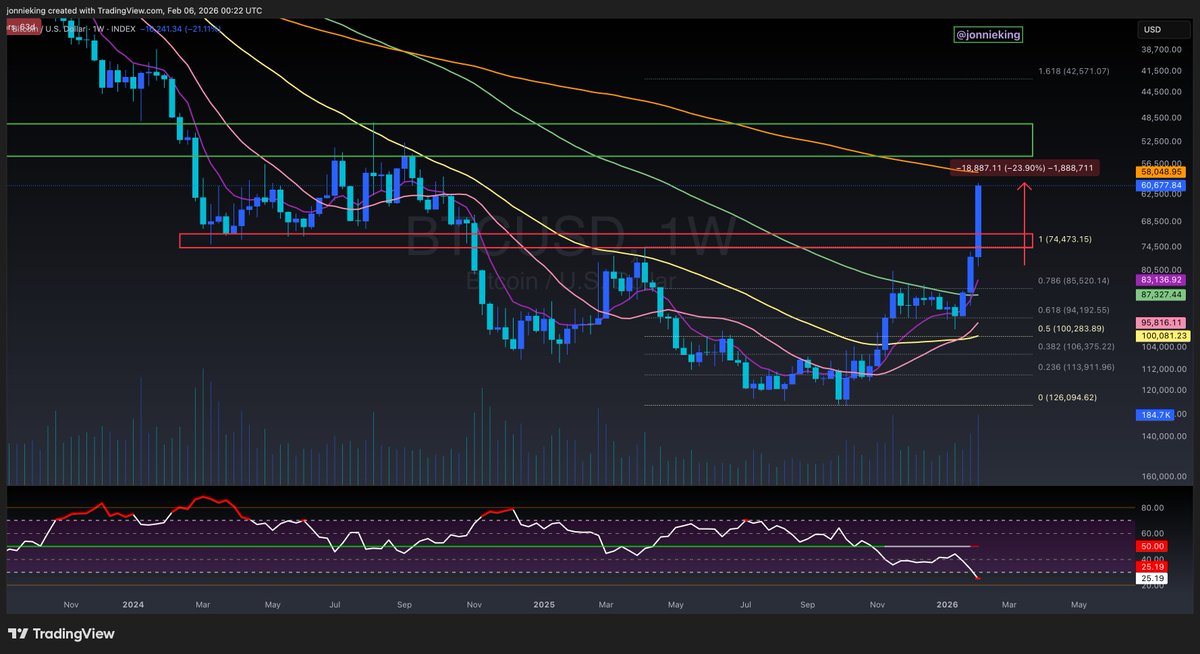
Task: Click the 41,500.00 price axis tick
Action: point(1161,70)
